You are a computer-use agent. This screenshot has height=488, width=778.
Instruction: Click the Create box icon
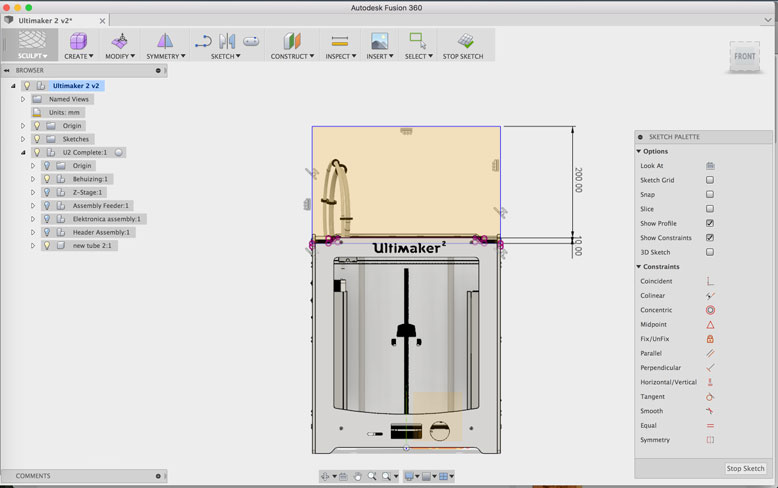(78, 41)
